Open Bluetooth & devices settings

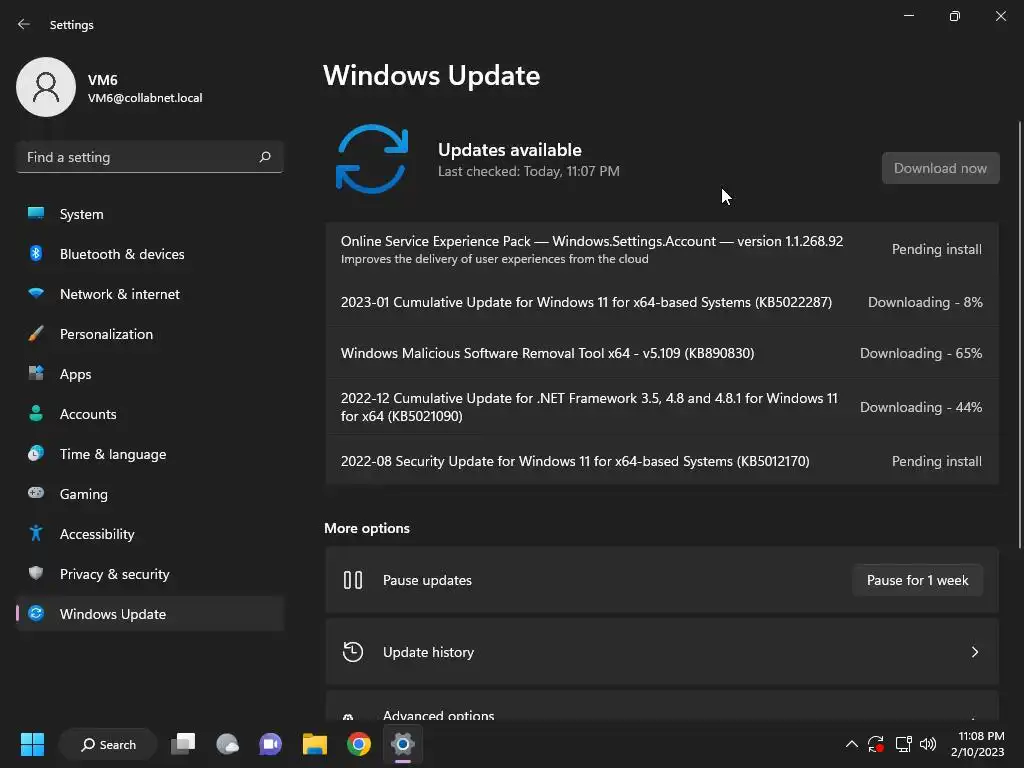pyautogui.click(x=150, y=254)
